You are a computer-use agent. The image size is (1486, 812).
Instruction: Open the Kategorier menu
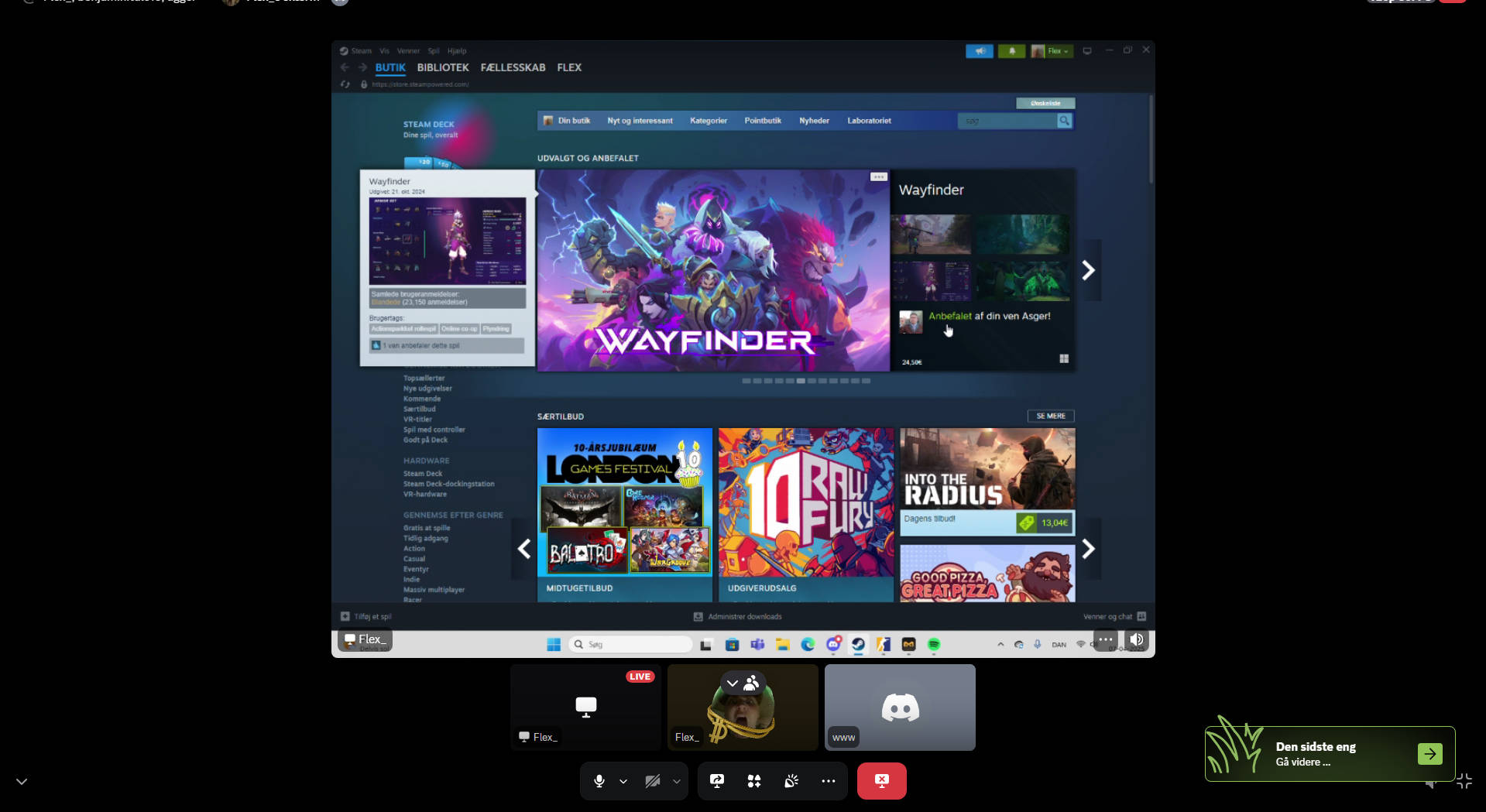709,121
